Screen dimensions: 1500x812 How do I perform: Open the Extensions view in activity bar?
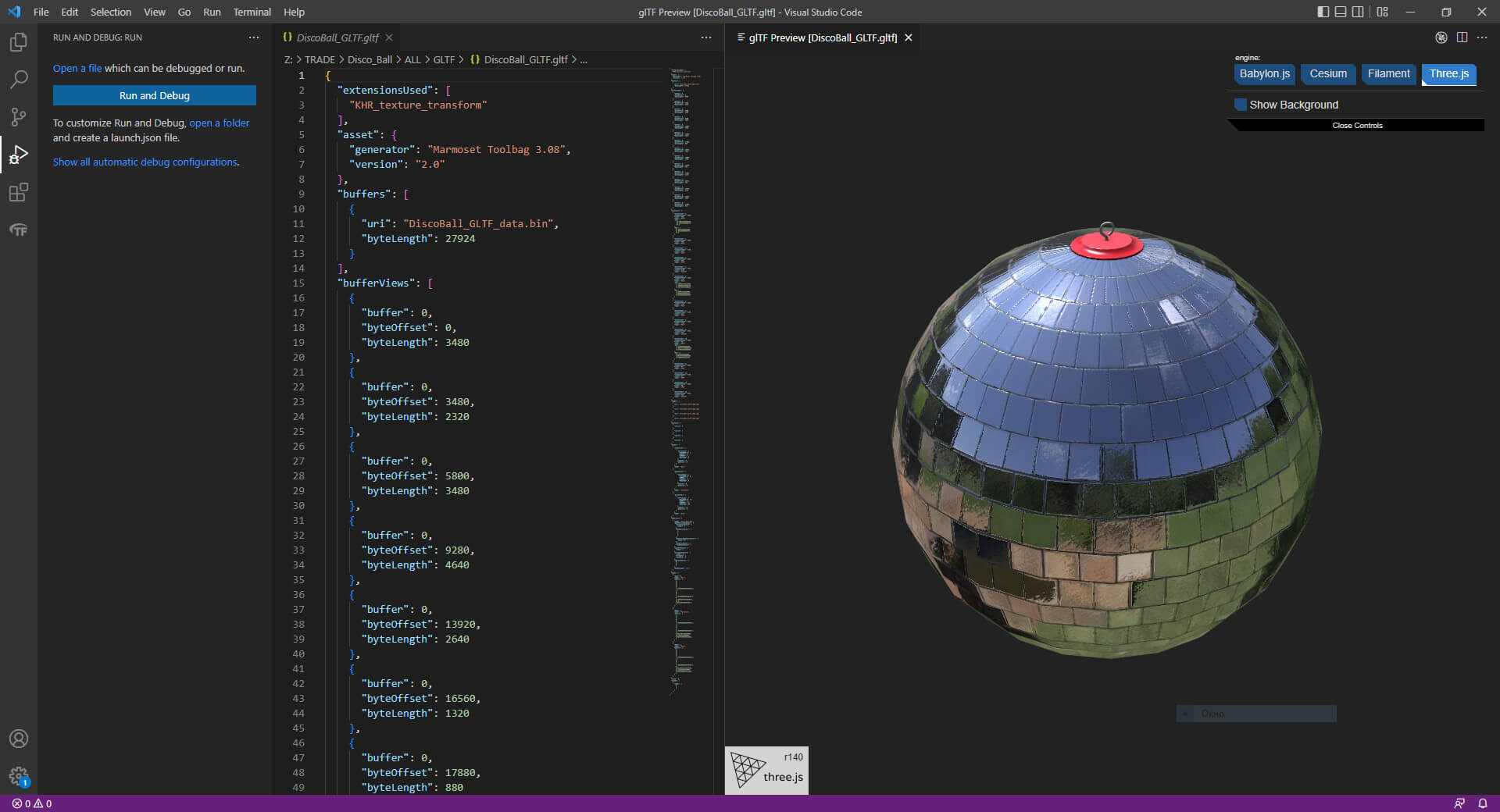(x=19, y=192)
